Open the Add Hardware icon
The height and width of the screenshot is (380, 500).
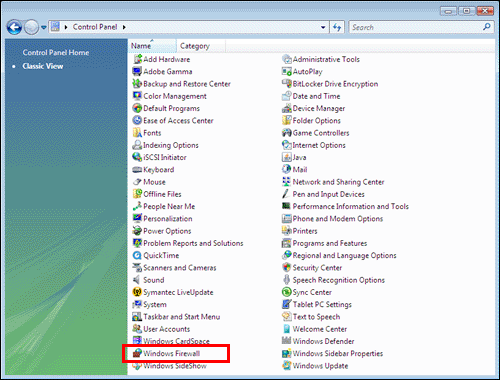[x=137, y=59]
